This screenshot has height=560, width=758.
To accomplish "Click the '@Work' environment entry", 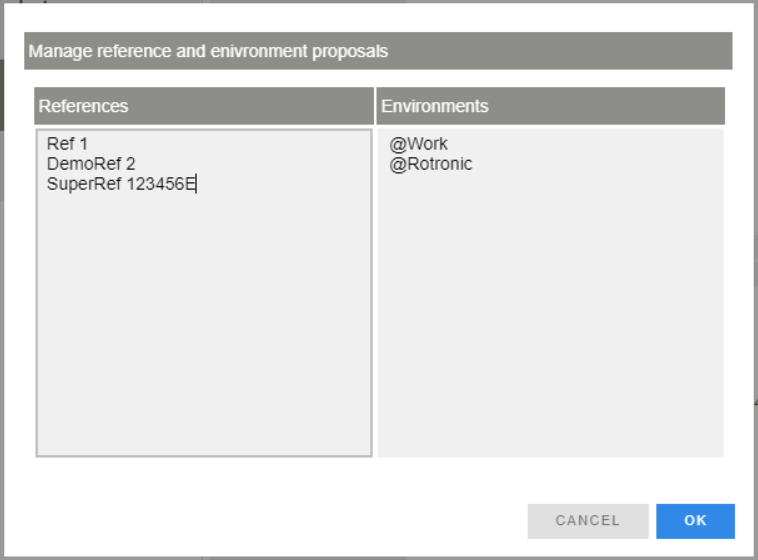I will pos(418,144).
